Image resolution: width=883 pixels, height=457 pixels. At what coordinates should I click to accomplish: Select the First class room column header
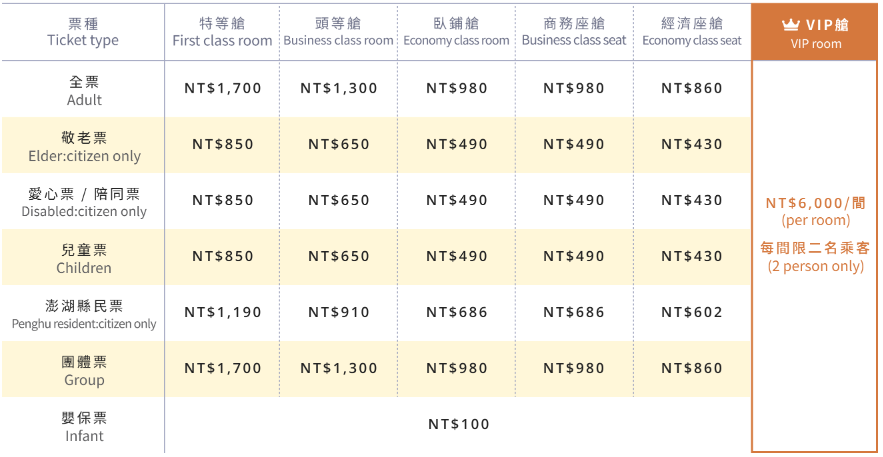tap(222, 32)
